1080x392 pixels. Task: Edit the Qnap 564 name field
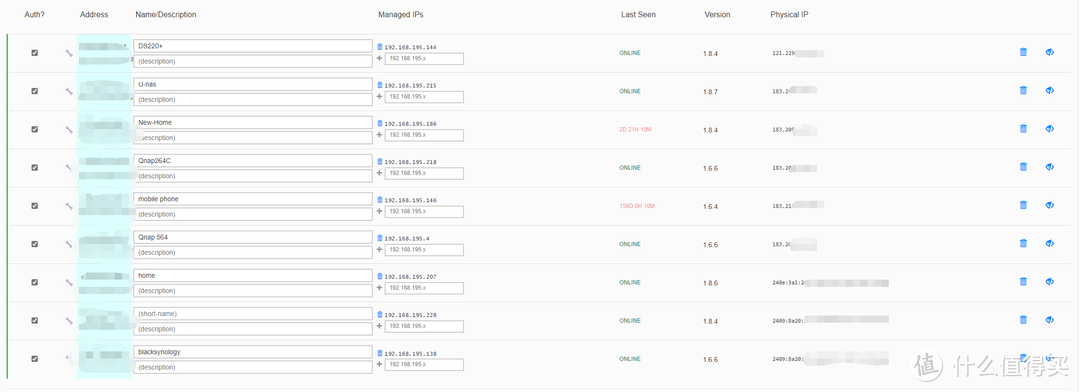[253, 237]
